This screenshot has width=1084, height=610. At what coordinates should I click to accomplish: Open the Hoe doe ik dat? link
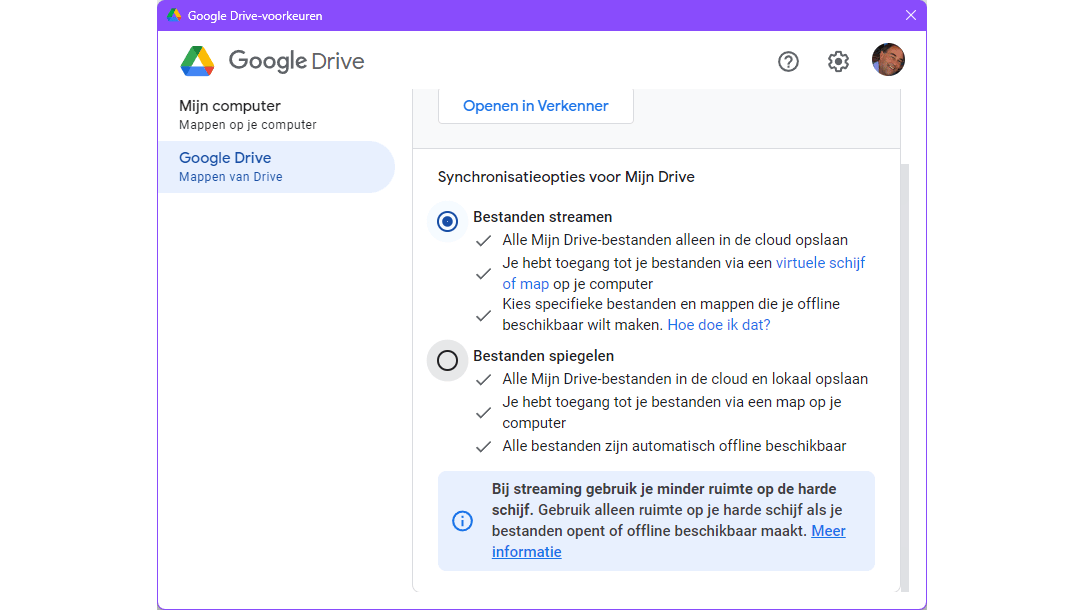718,325
